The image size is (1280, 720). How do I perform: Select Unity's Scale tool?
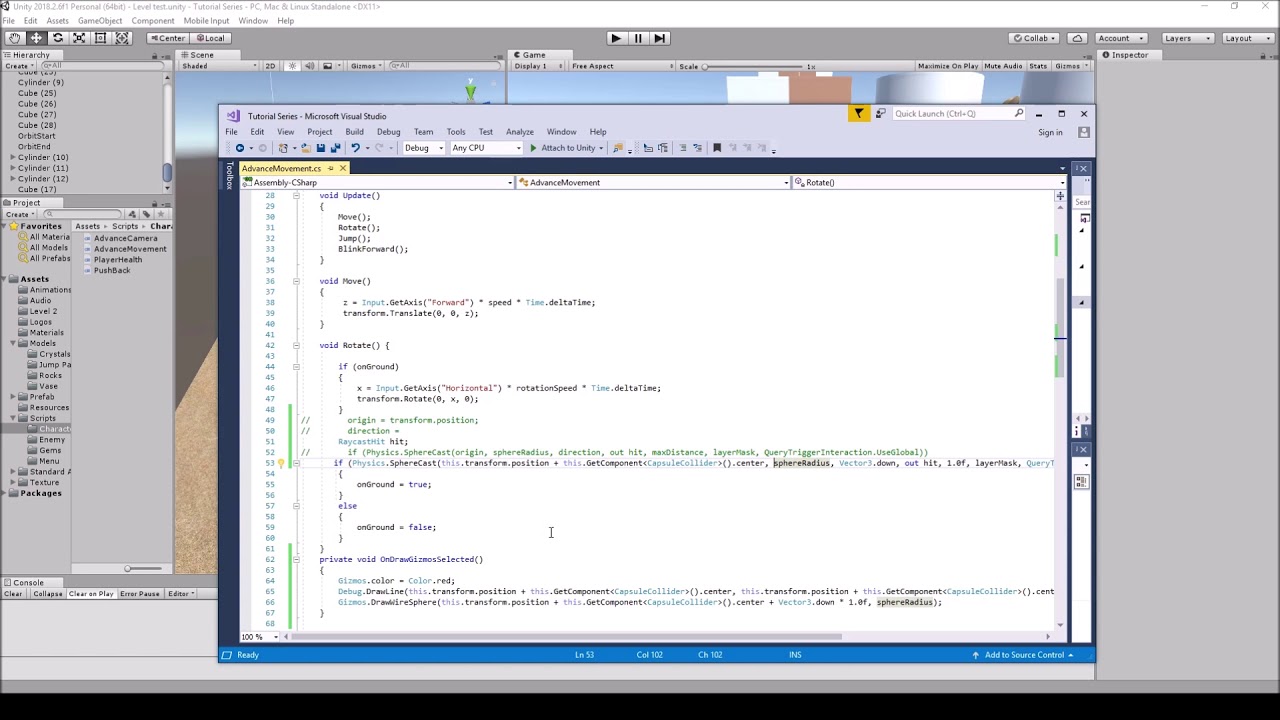click(x=79, y=38)
